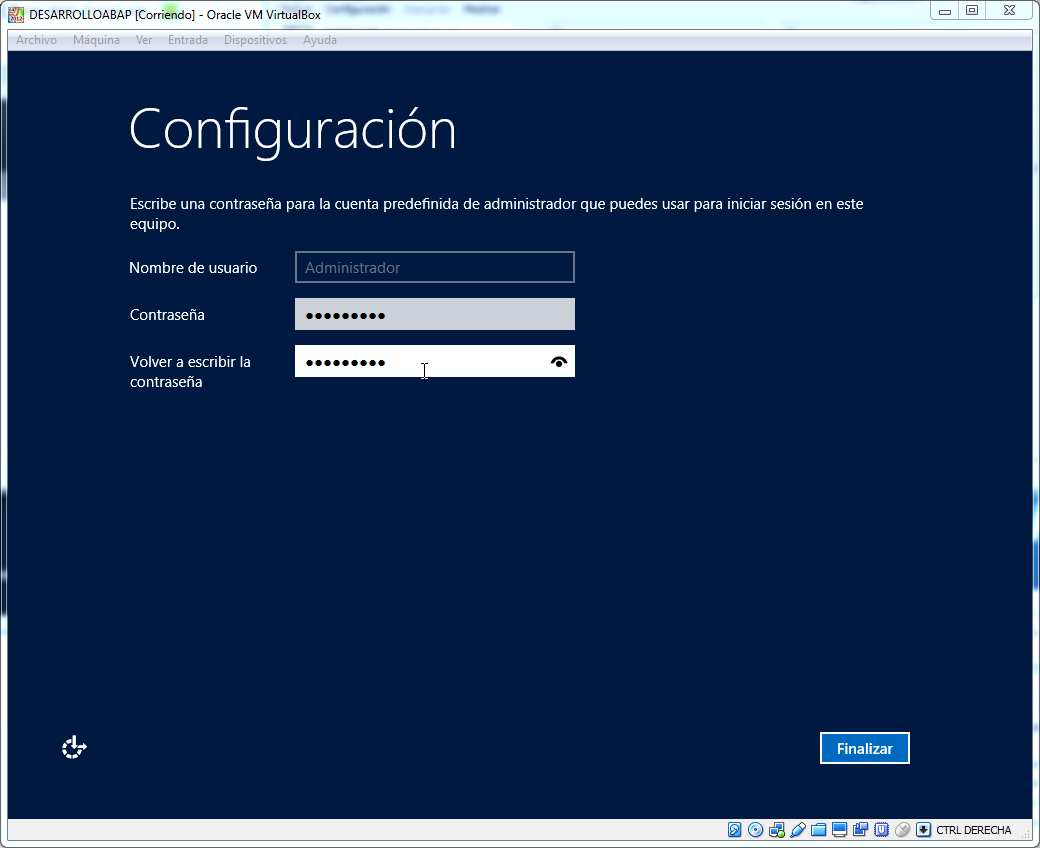
Task: Click the display status icon
Action: coord(840,829)
